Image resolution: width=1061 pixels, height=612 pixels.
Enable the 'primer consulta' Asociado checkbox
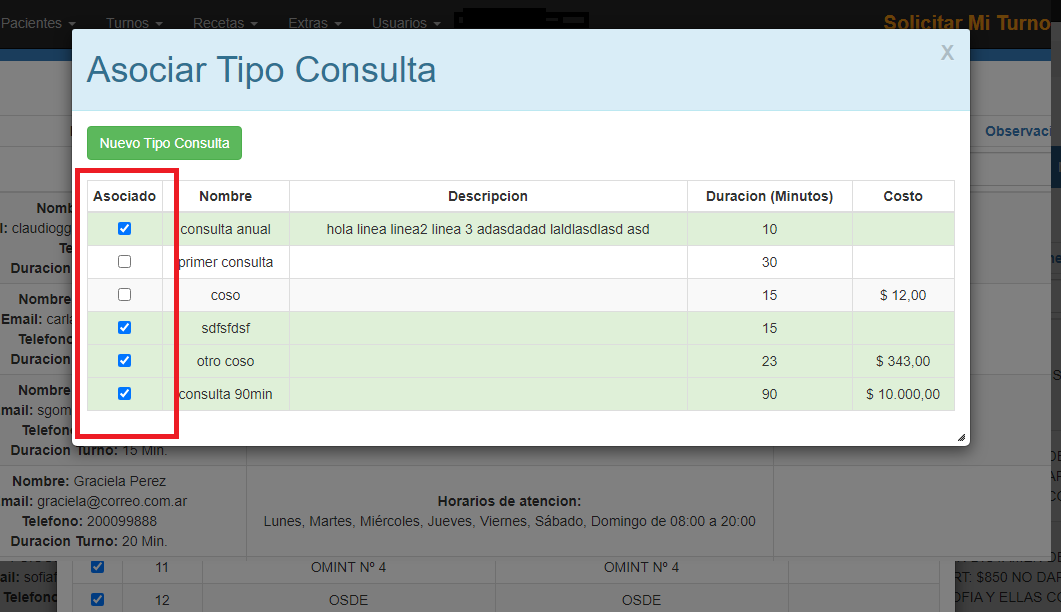[x=124, y=262]
